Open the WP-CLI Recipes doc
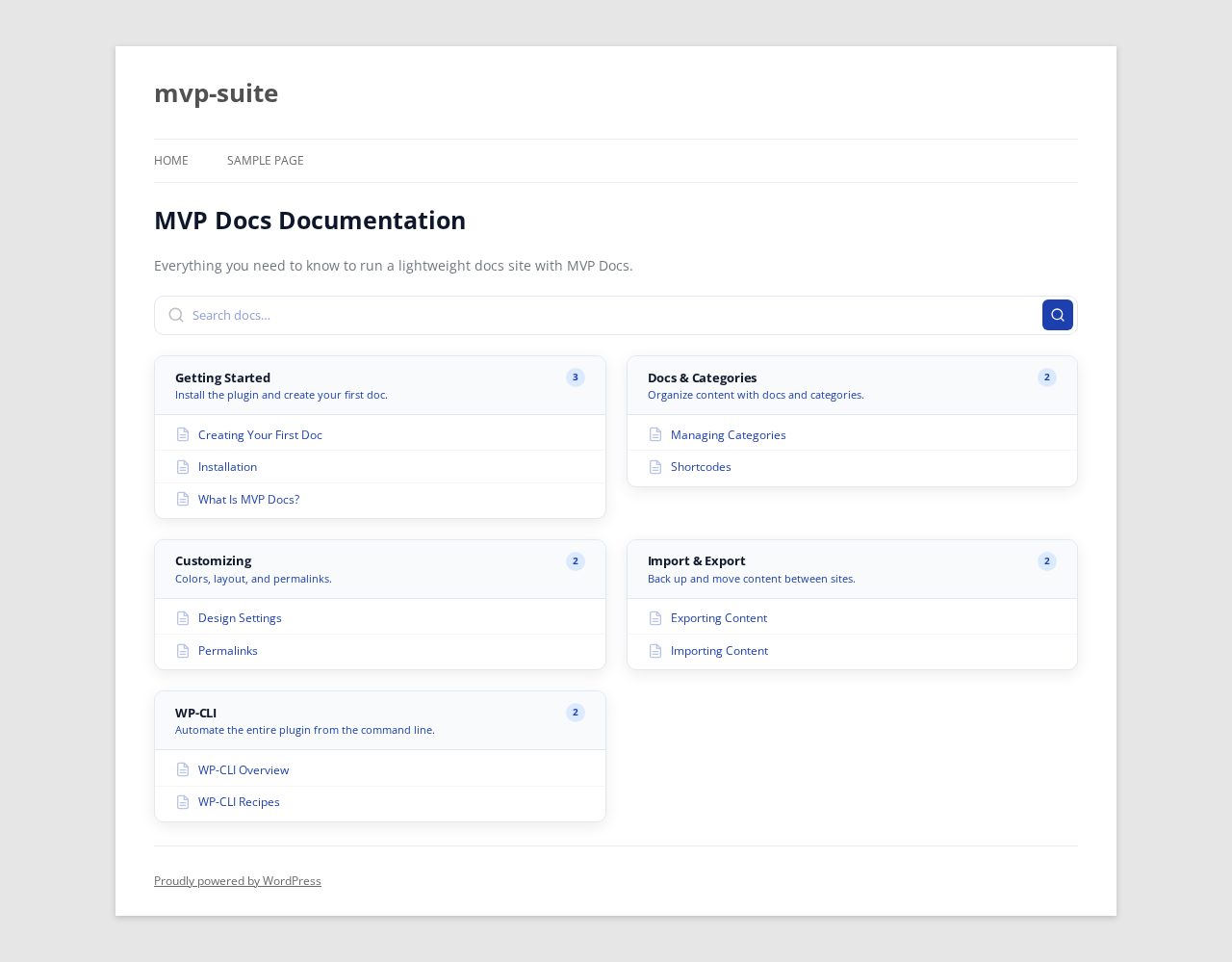The width and height of the screenshot is (1232, 962). click(x=239, y=802)
